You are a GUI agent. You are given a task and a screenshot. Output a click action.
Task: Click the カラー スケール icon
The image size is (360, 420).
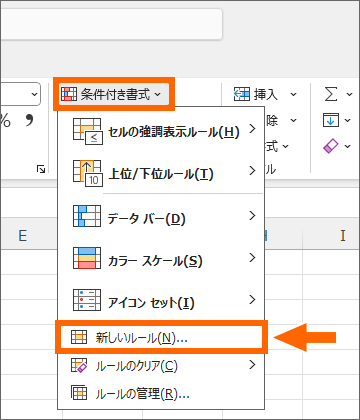(87, 258)
